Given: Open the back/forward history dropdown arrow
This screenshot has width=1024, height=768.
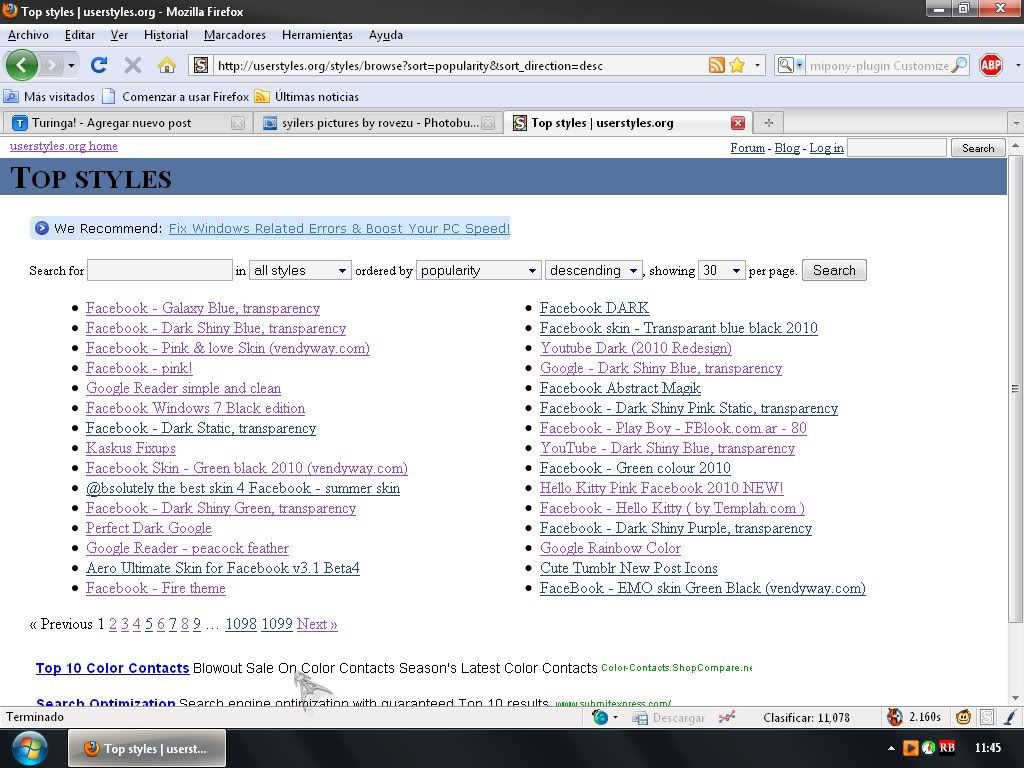Looking at the screenshot, I should point(71,65).
